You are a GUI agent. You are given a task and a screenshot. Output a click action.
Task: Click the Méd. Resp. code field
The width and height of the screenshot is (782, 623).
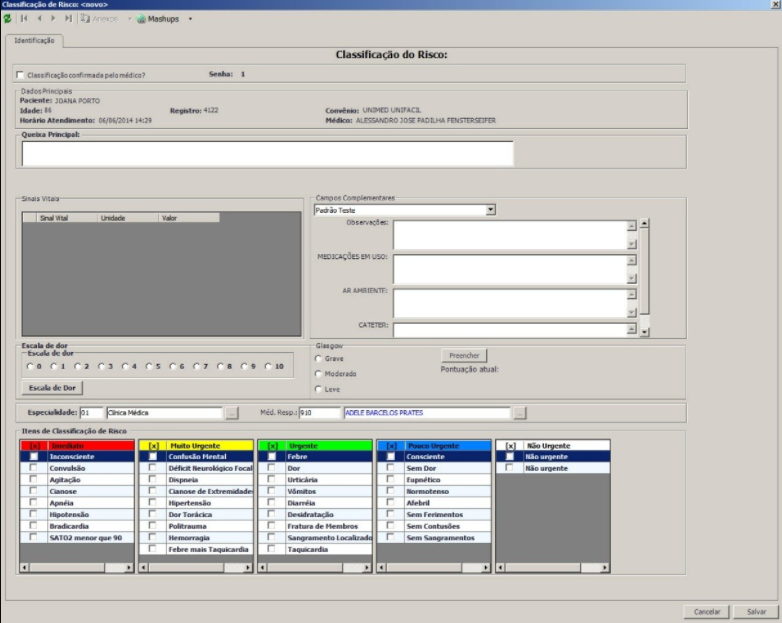[319, 413]
